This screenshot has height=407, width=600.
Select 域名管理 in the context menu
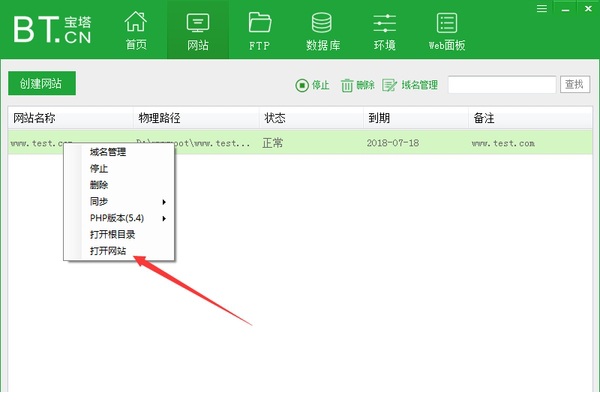(108, 153)
